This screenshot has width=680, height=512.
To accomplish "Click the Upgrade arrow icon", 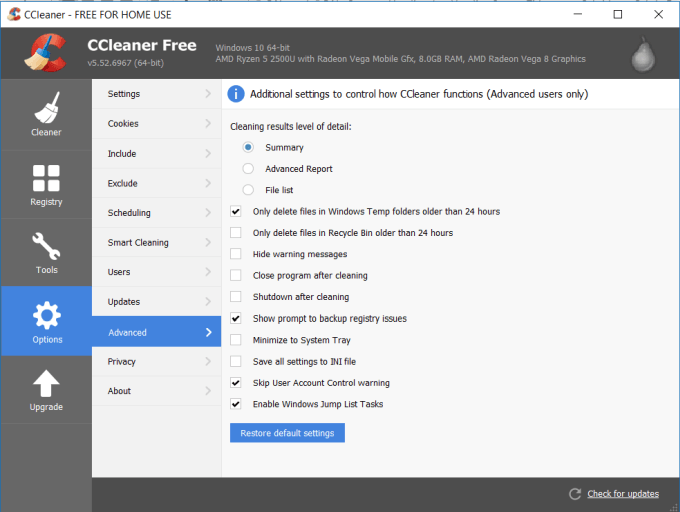I will pos(46,384).
